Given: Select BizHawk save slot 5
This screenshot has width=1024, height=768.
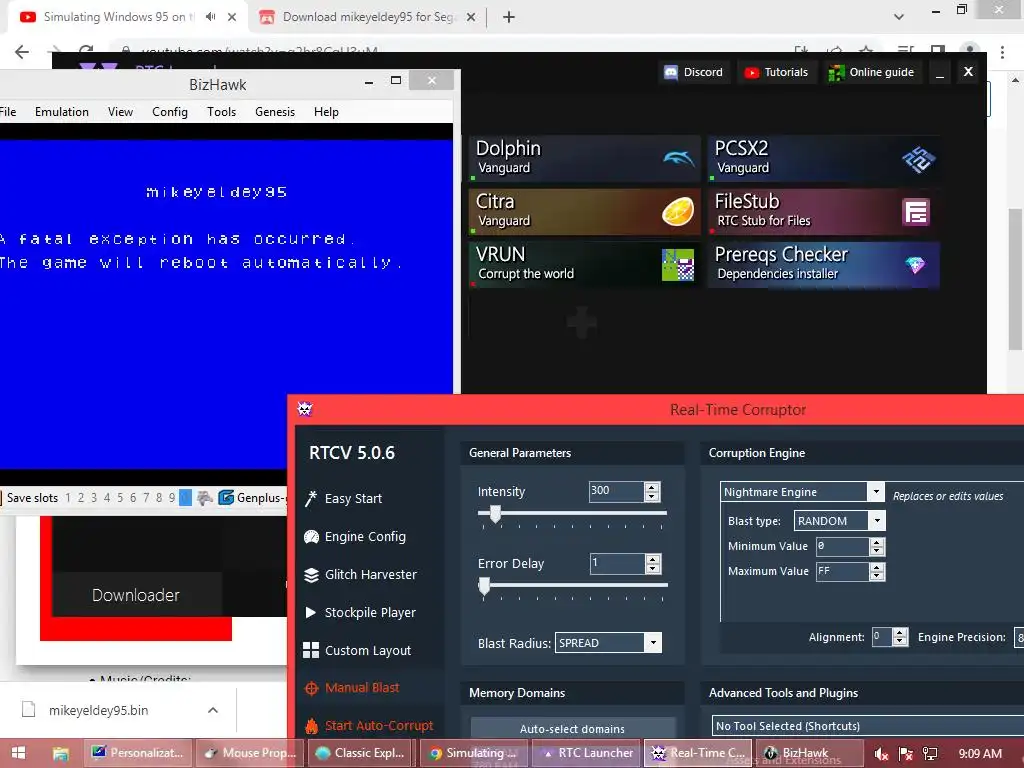Looking at the screenshot, I should 120,498.
